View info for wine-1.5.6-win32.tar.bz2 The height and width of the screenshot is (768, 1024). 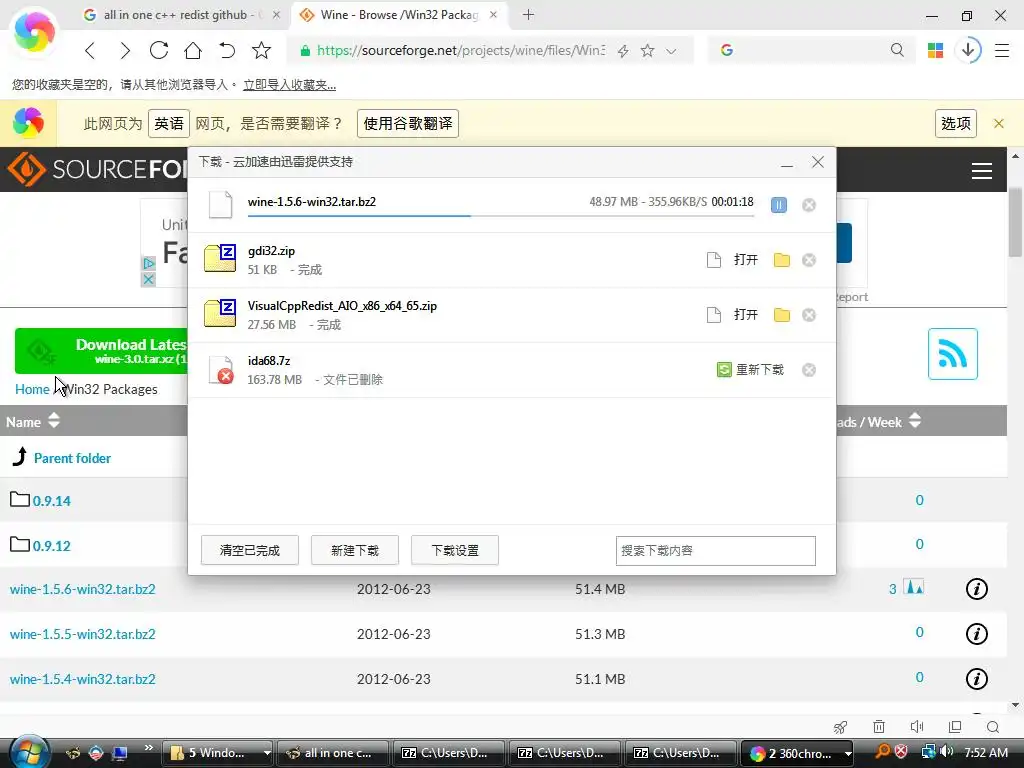pos(976,589)
